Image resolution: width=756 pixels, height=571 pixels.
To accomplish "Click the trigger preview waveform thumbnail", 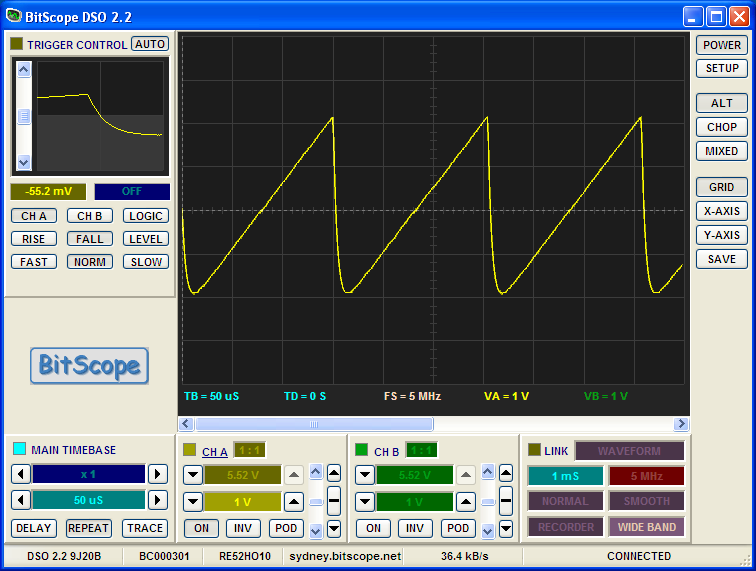I will 100,116.
